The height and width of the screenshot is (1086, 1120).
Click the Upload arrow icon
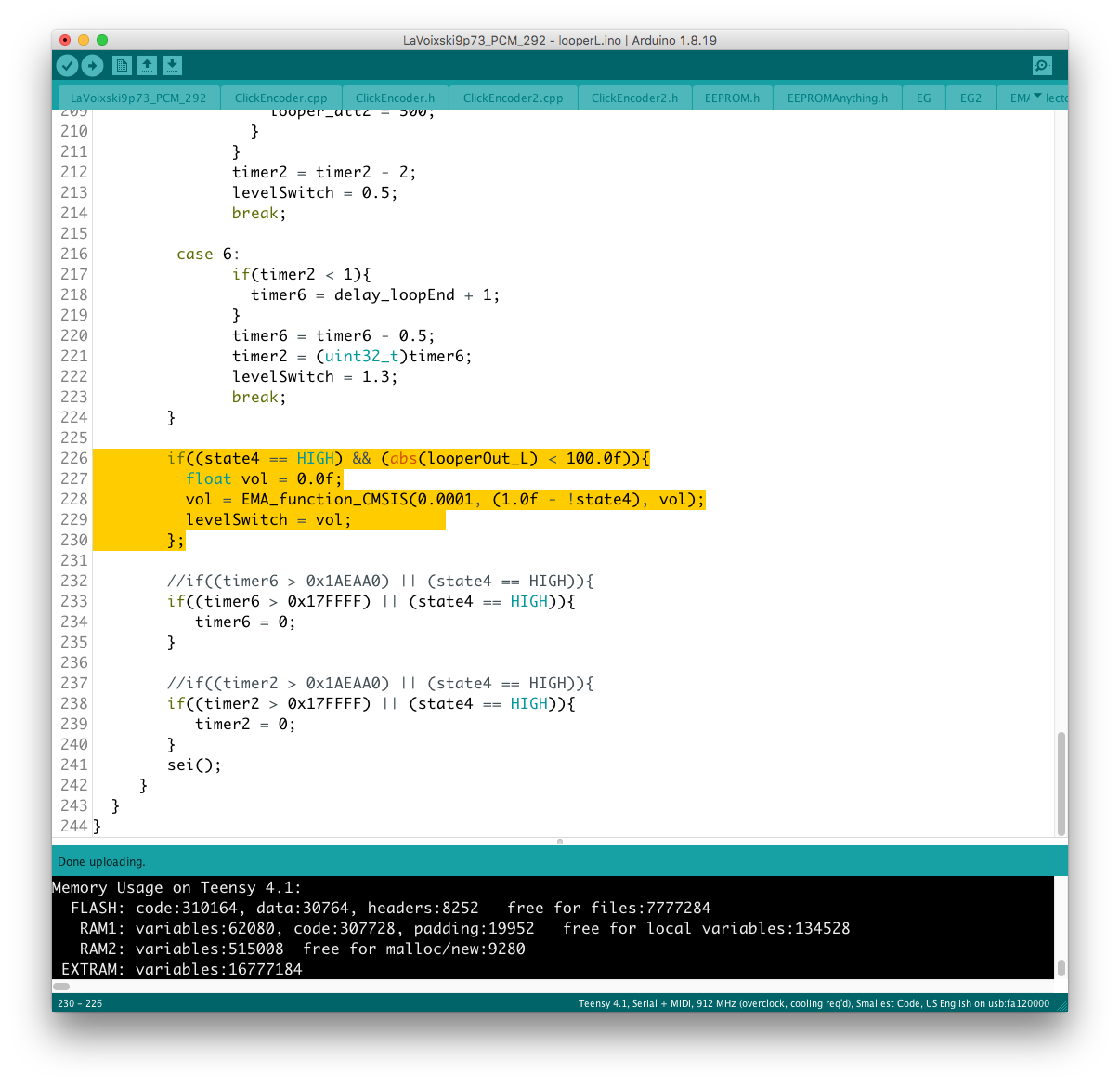click(x=92, y=65)
